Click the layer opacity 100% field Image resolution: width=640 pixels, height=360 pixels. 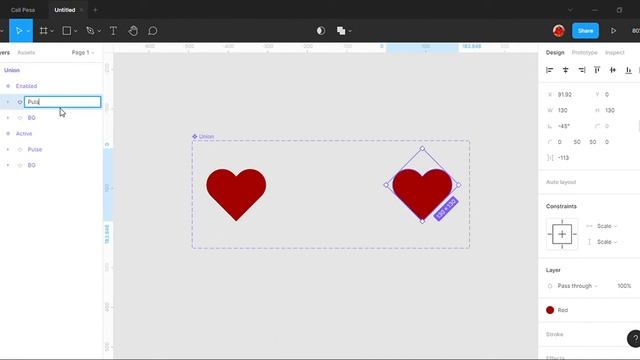point(624,286)
